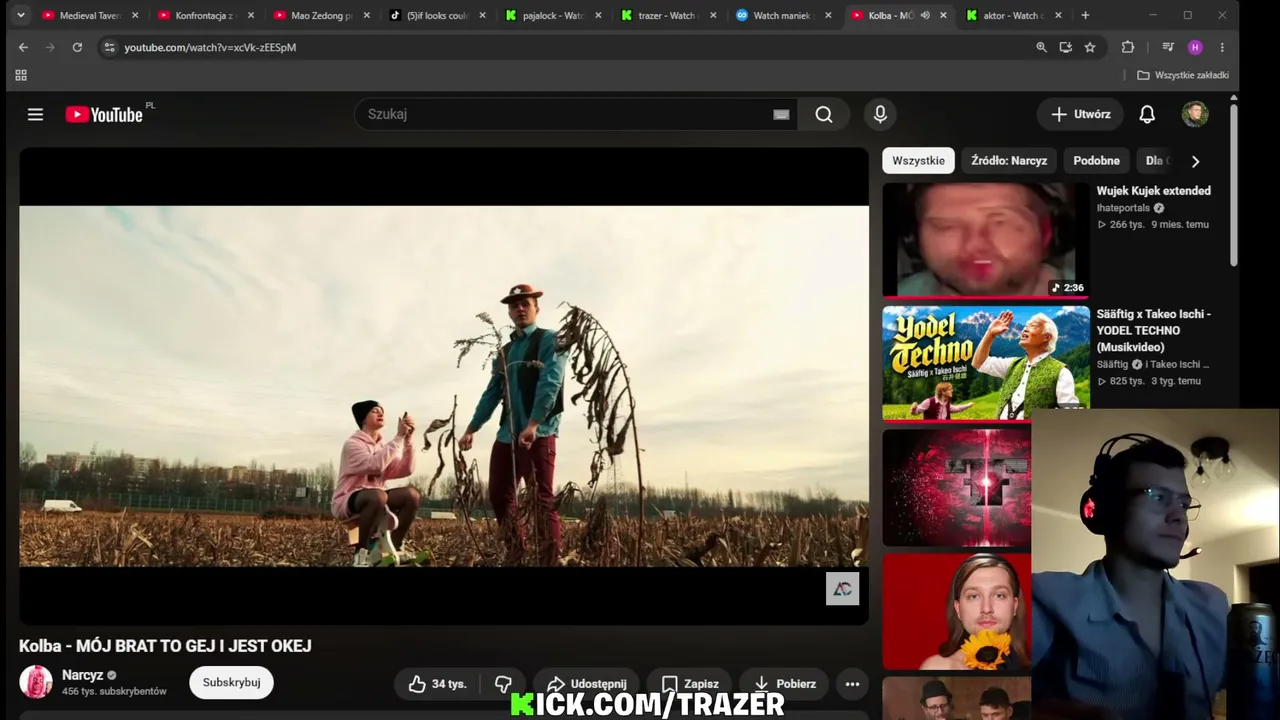Select the Wszystkie filter chip
1280x720 pixels.
[918, 160]
